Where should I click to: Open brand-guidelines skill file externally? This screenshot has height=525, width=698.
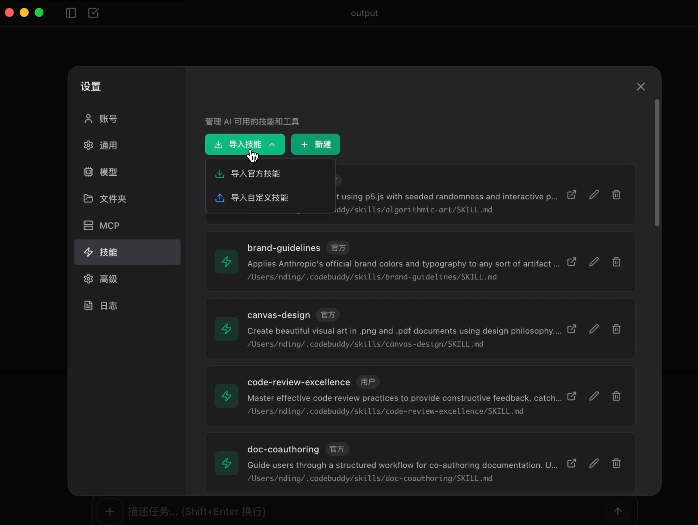click(x=572, y=262)
